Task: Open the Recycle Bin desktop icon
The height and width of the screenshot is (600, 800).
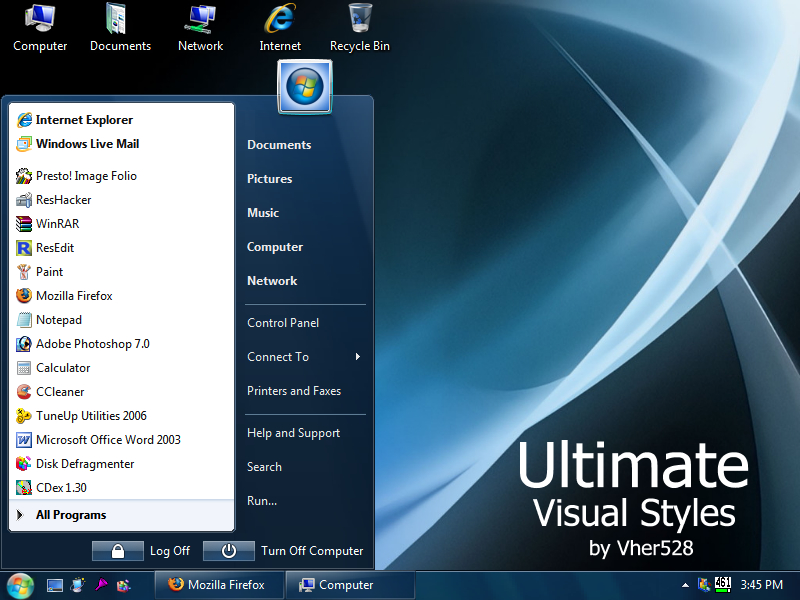Action: 360,28
